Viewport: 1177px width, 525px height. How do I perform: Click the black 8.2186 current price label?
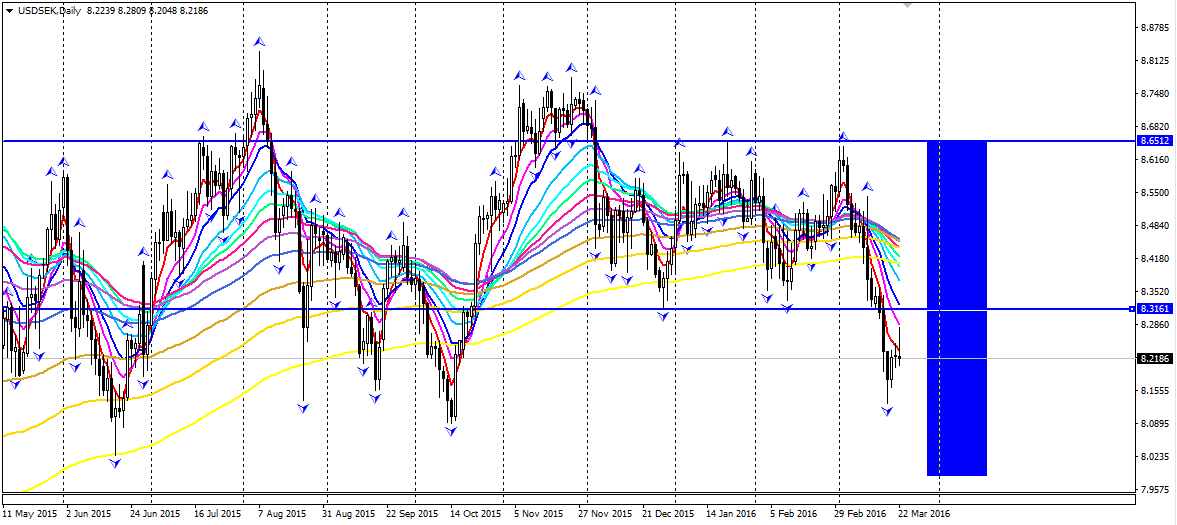coord(1154,358)
